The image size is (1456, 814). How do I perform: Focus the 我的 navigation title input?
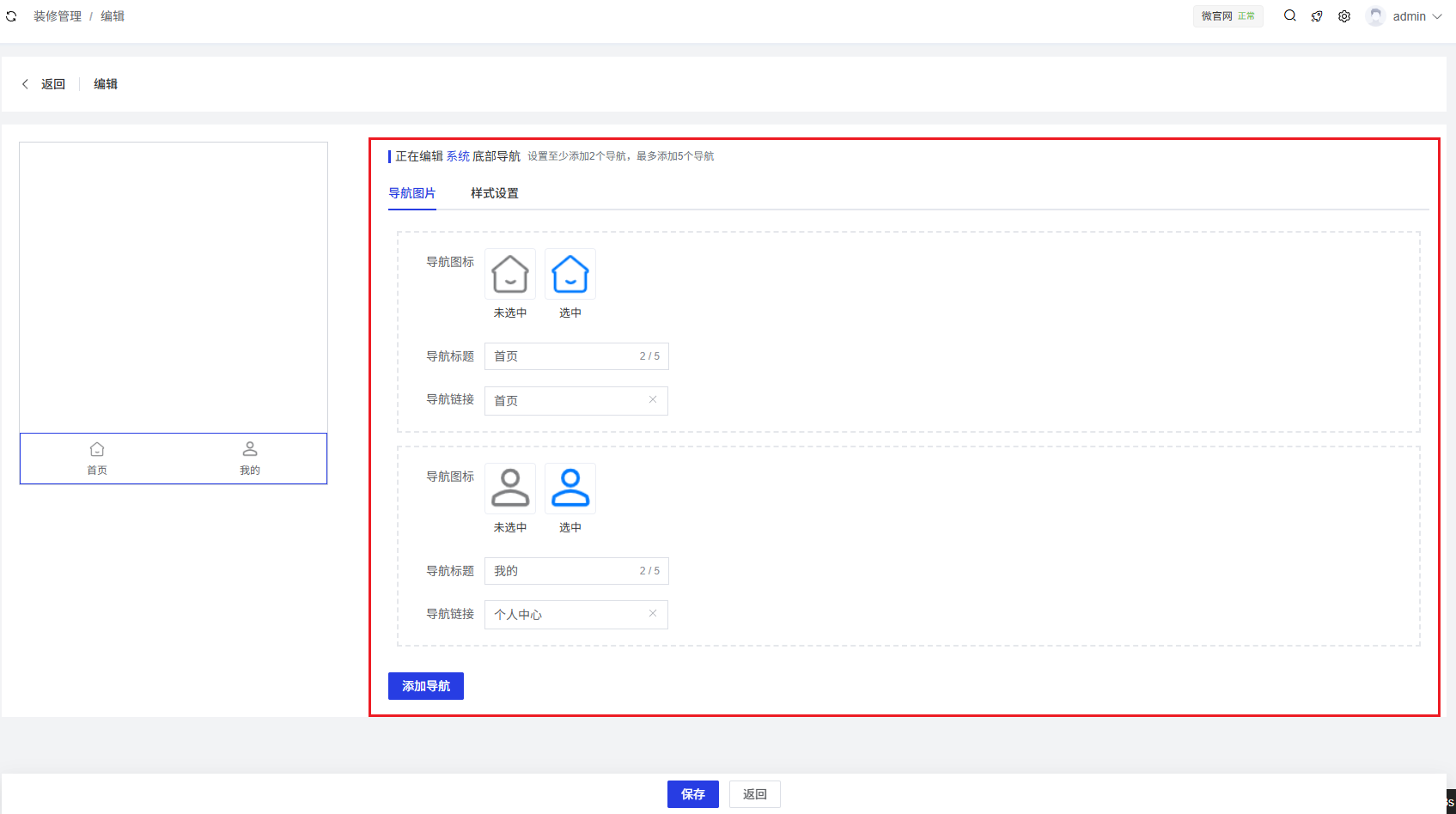point(563,571)
